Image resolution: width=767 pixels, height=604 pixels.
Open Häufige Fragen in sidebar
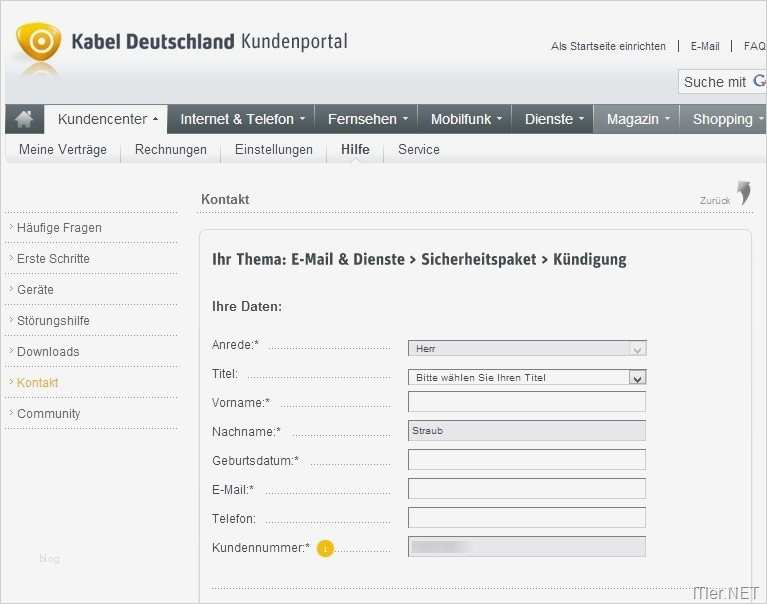pos(59,228)
